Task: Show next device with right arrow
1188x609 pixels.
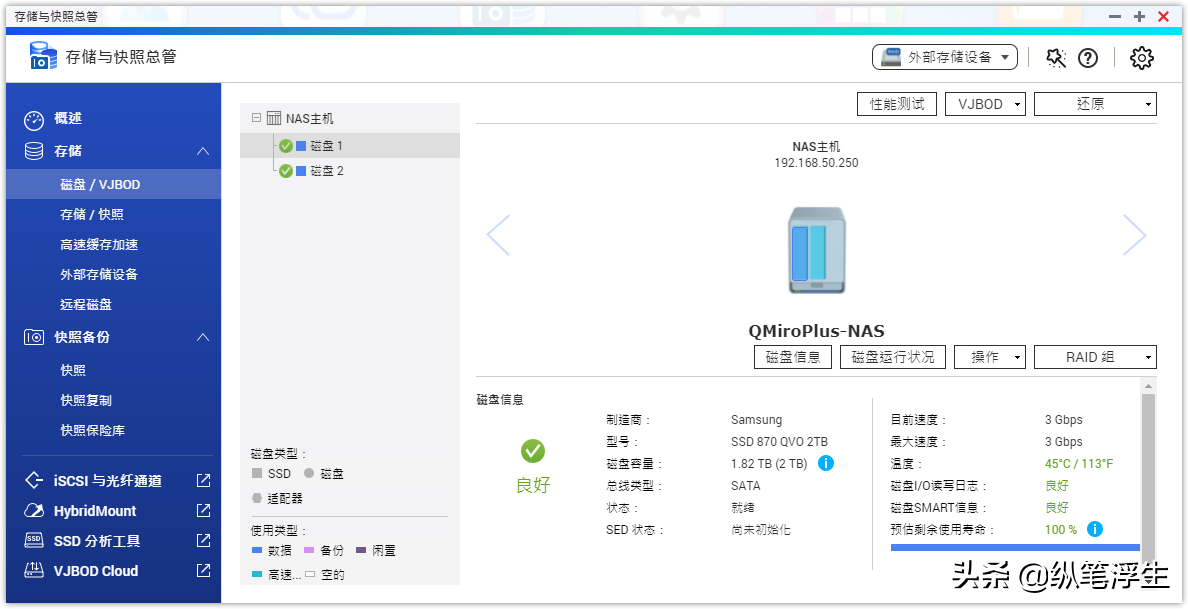Action: point(1134,235)
